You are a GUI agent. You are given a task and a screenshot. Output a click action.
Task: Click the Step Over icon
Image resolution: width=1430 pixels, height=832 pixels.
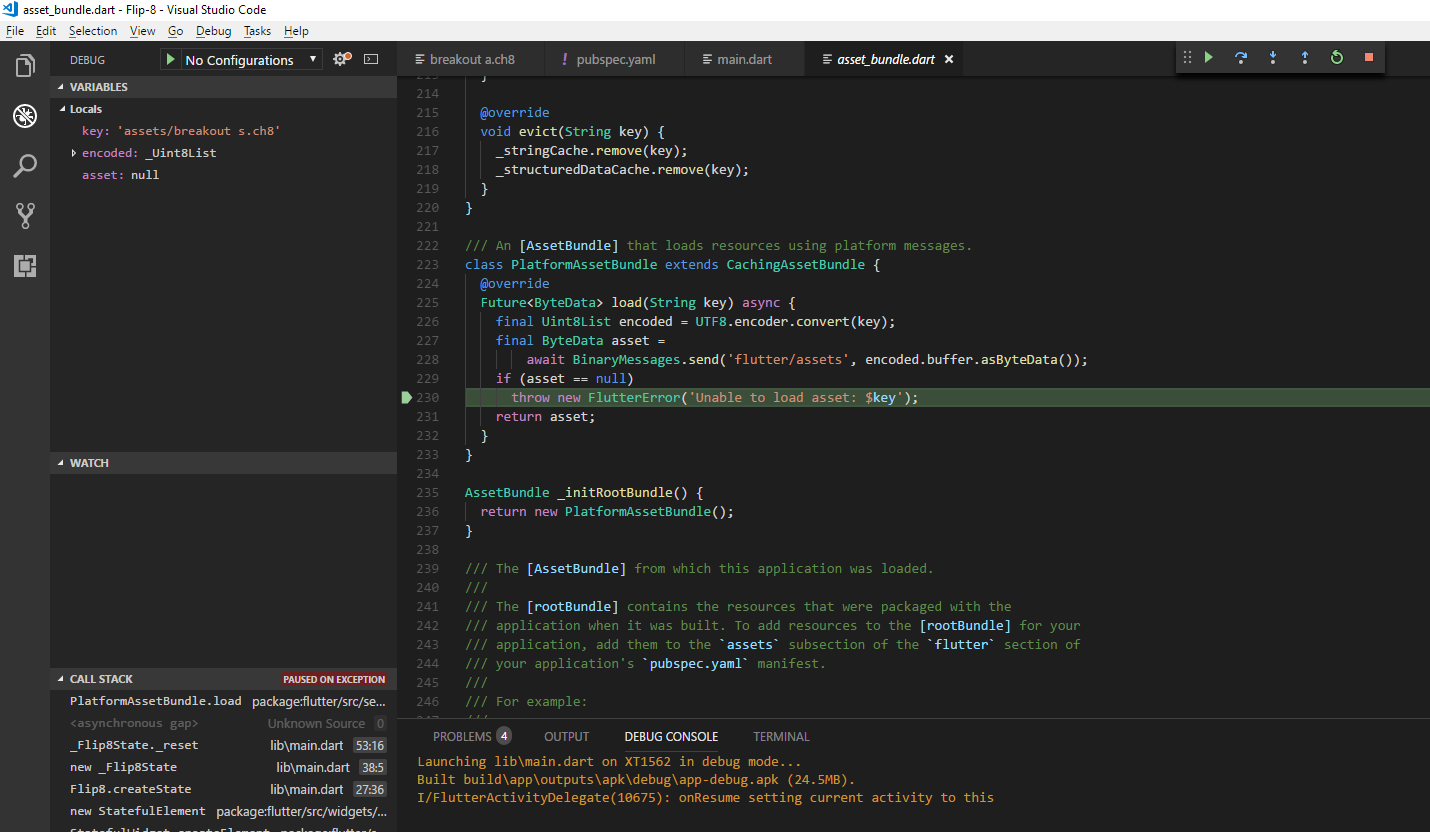[x=1241, y=57]
